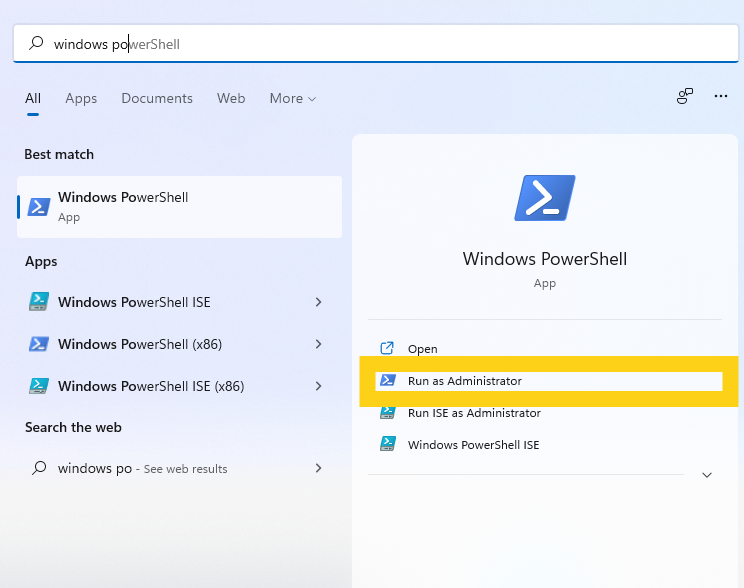
Task: Click the Windows PowerShell title in details pane
Action: [x=545, y=259]
